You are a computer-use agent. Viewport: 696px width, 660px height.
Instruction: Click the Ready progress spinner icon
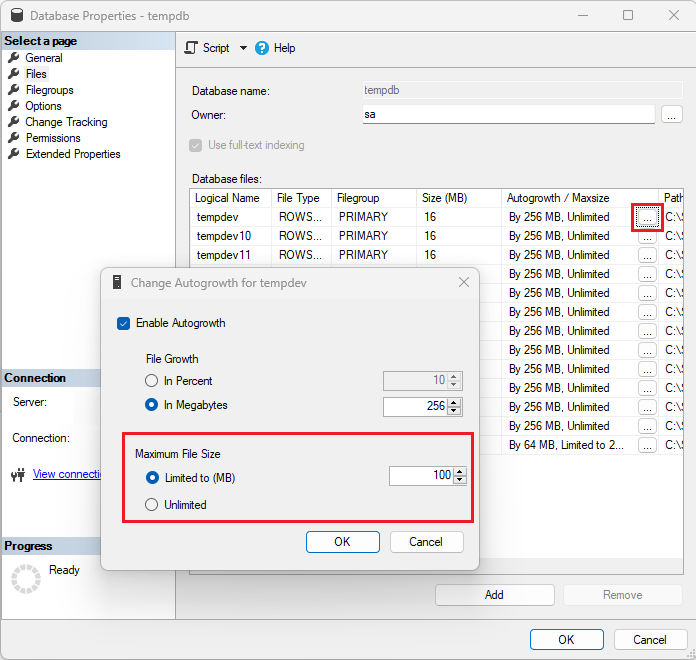tap(26, 579)
